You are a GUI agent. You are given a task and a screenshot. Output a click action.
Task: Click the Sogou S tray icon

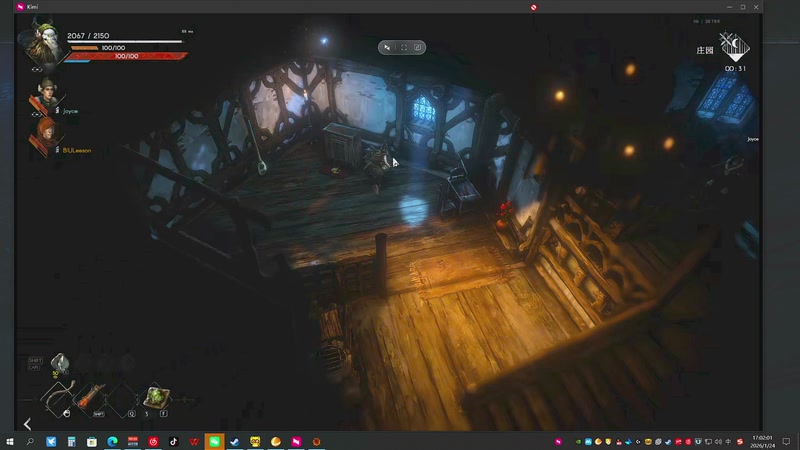tap(740, 442)
